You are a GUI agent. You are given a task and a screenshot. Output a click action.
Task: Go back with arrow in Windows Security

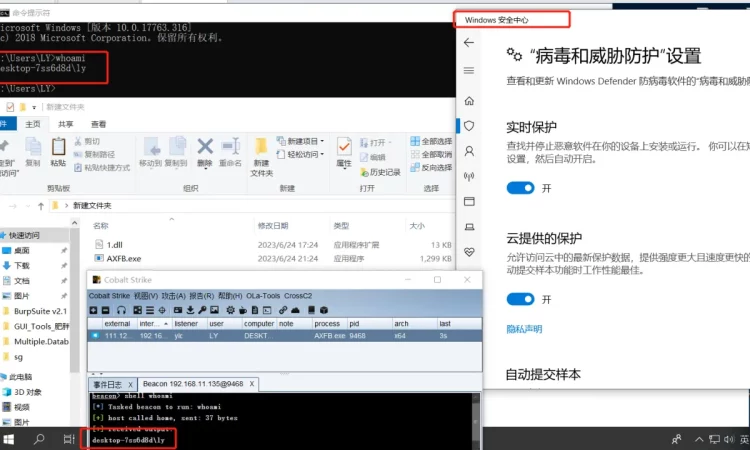(x=469, y=43)
